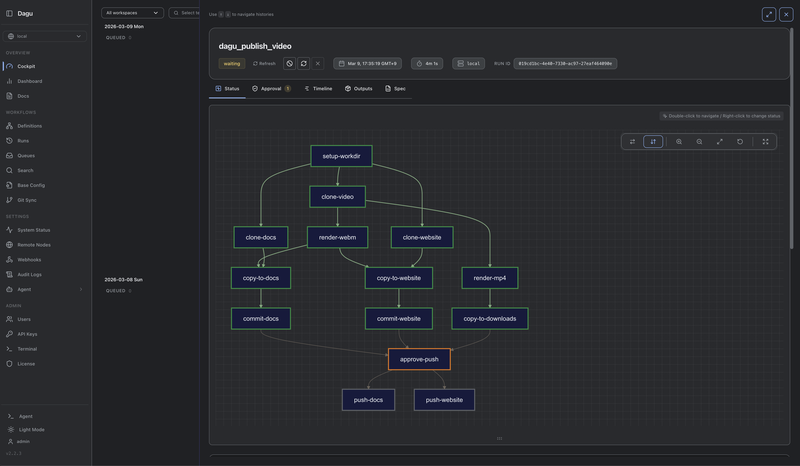Click the waiting status badge
Screen dimensions: 800x466
pos(232,63)
